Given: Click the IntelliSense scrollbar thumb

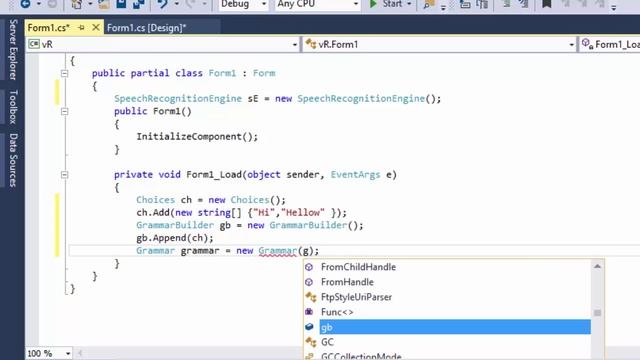Looking at the screenshot, I should [598, 313].
